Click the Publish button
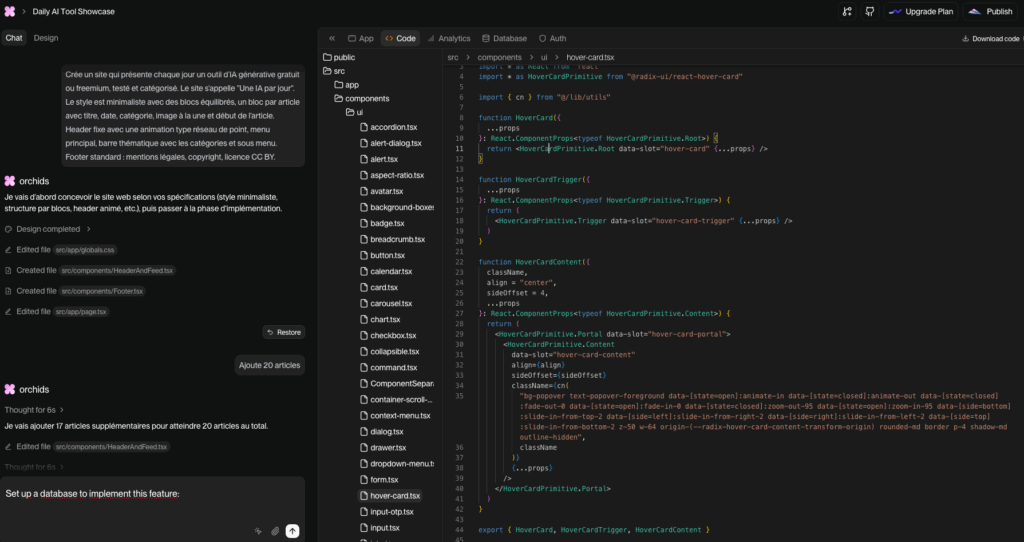This screenshot has width=1024, height=542. coord(991,11)
